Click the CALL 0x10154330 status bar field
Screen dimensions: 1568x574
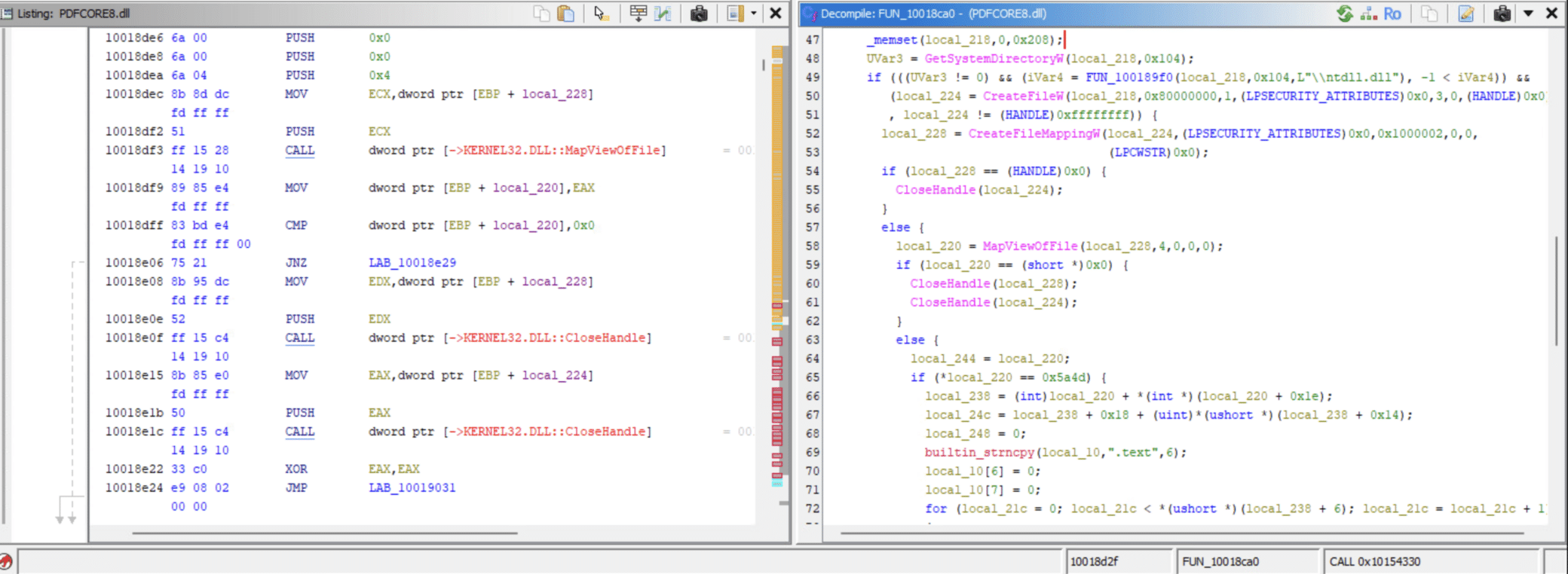click(x=1431, y=561)
